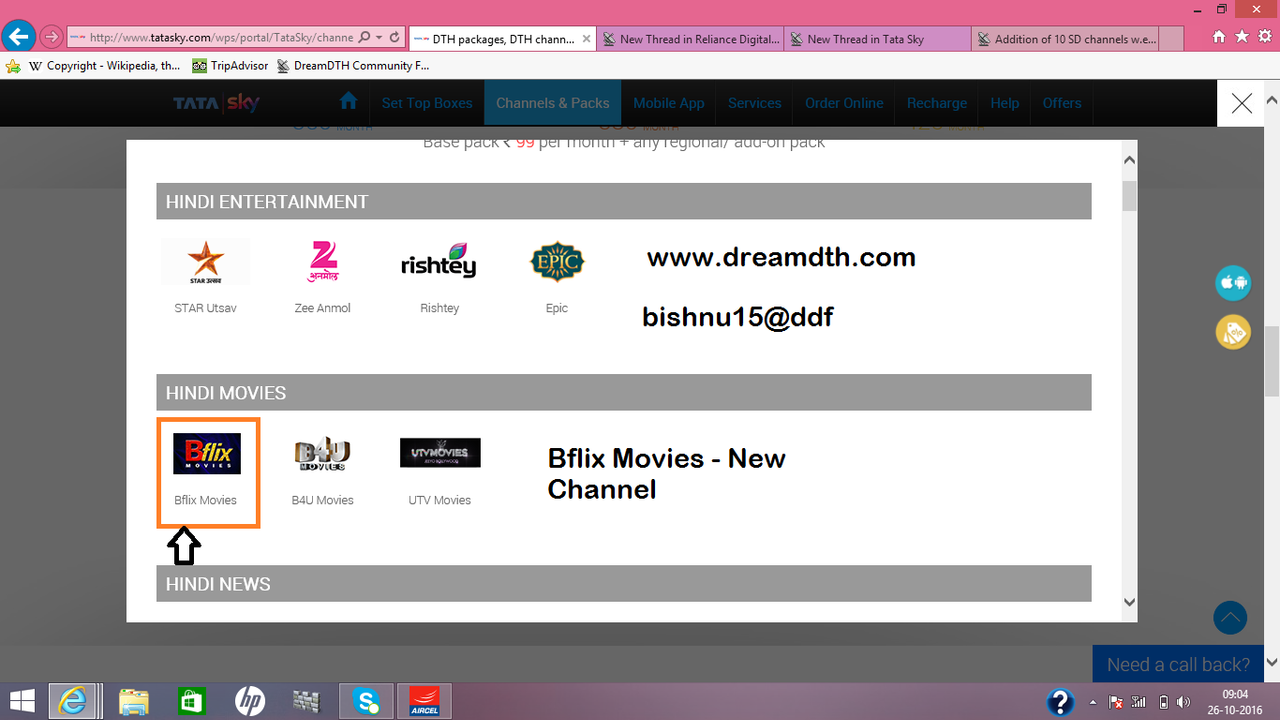Open browser Tools gear icon
1280x720 pixels.
[x=1265, y=36]
